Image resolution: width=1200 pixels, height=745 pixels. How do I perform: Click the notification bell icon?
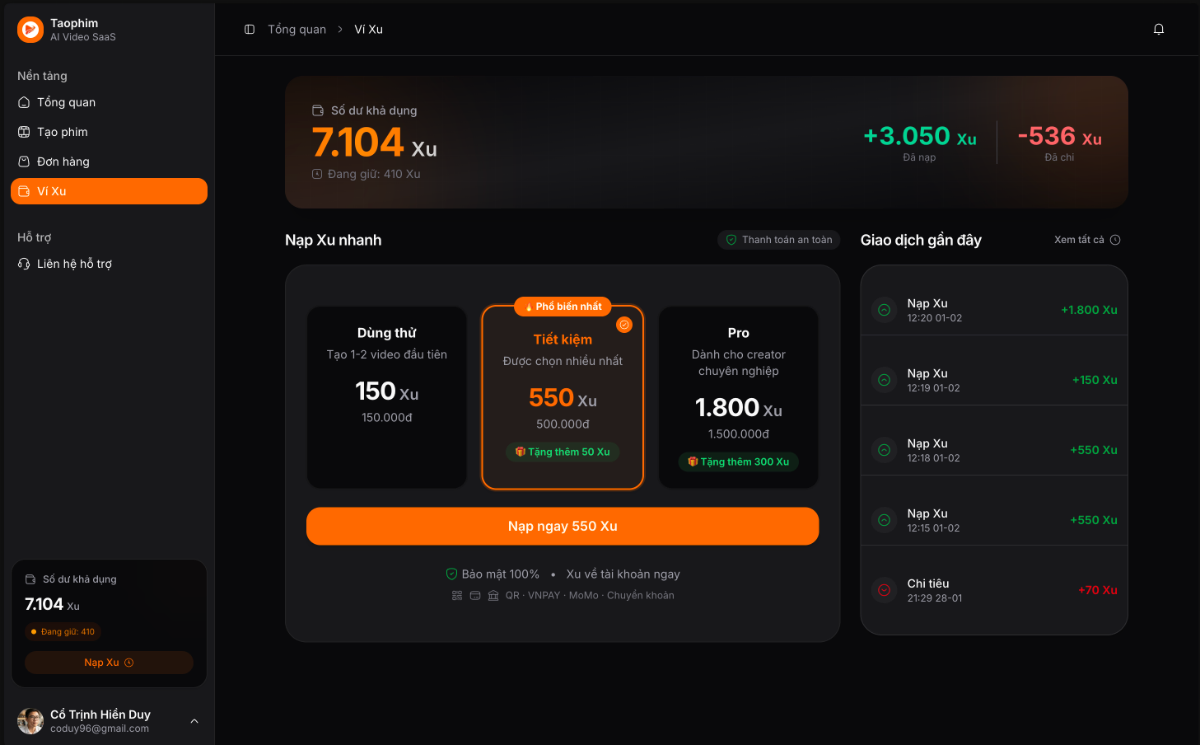tap(1158, 29)
